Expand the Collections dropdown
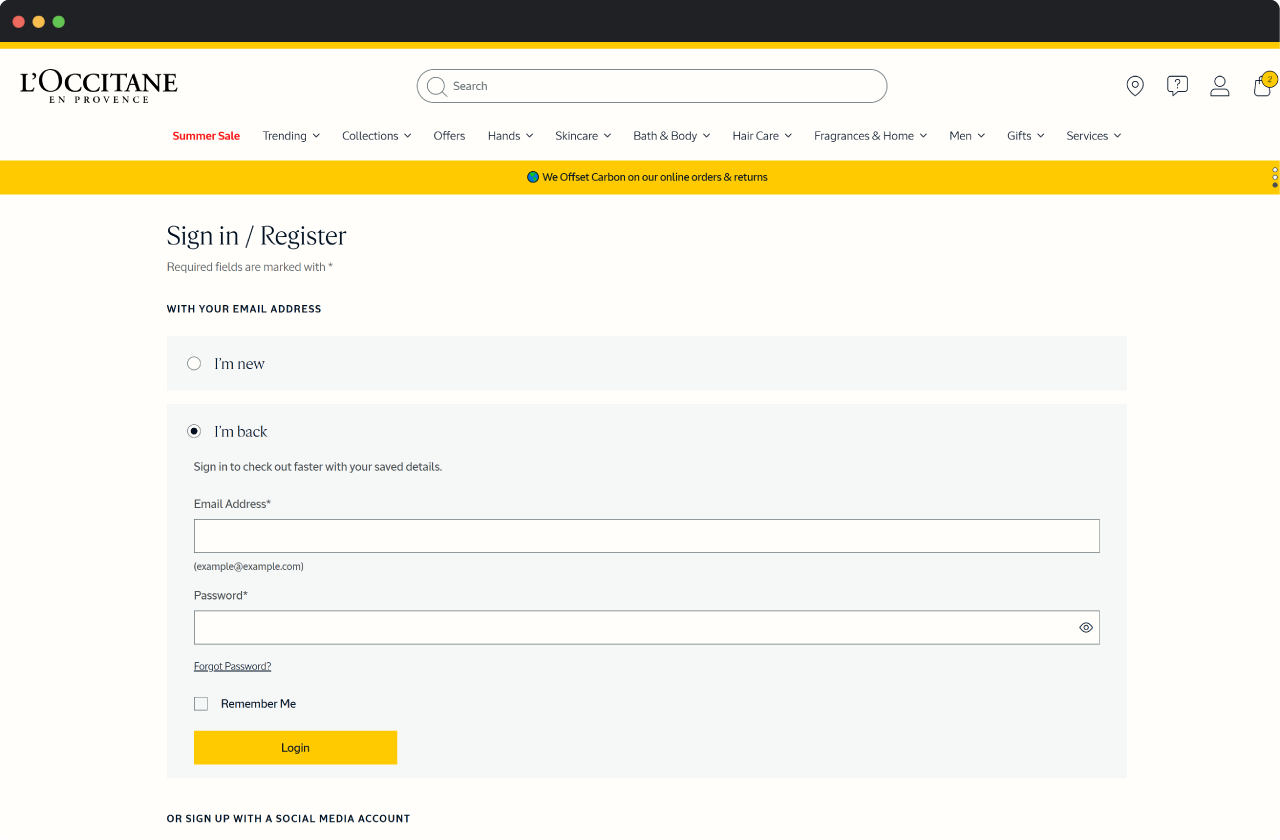This screenshot has height=840, width=1280. tap(376, 135)
